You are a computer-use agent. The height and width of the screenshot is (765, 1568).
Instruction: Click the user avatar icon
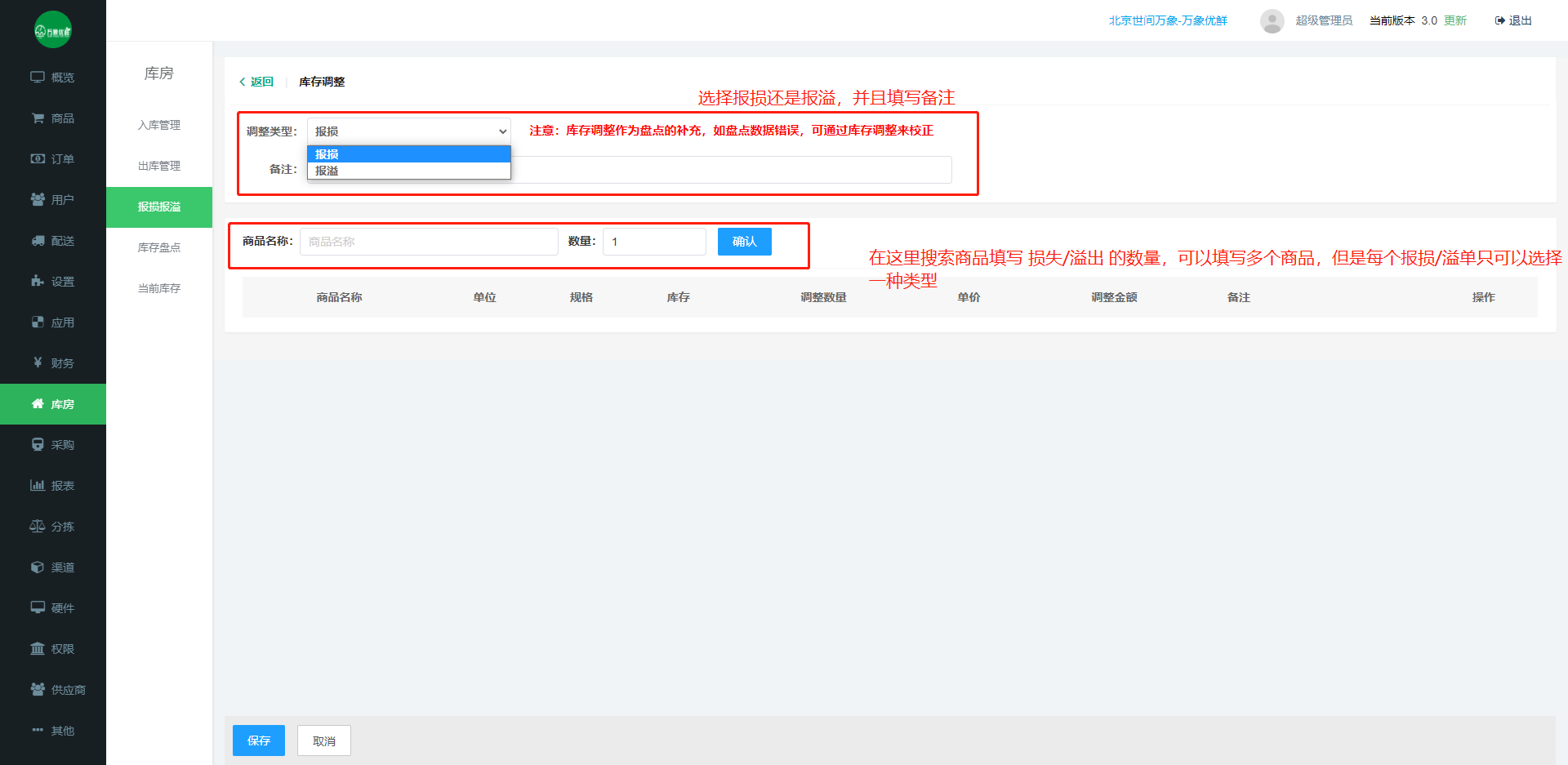(1272, 21)
